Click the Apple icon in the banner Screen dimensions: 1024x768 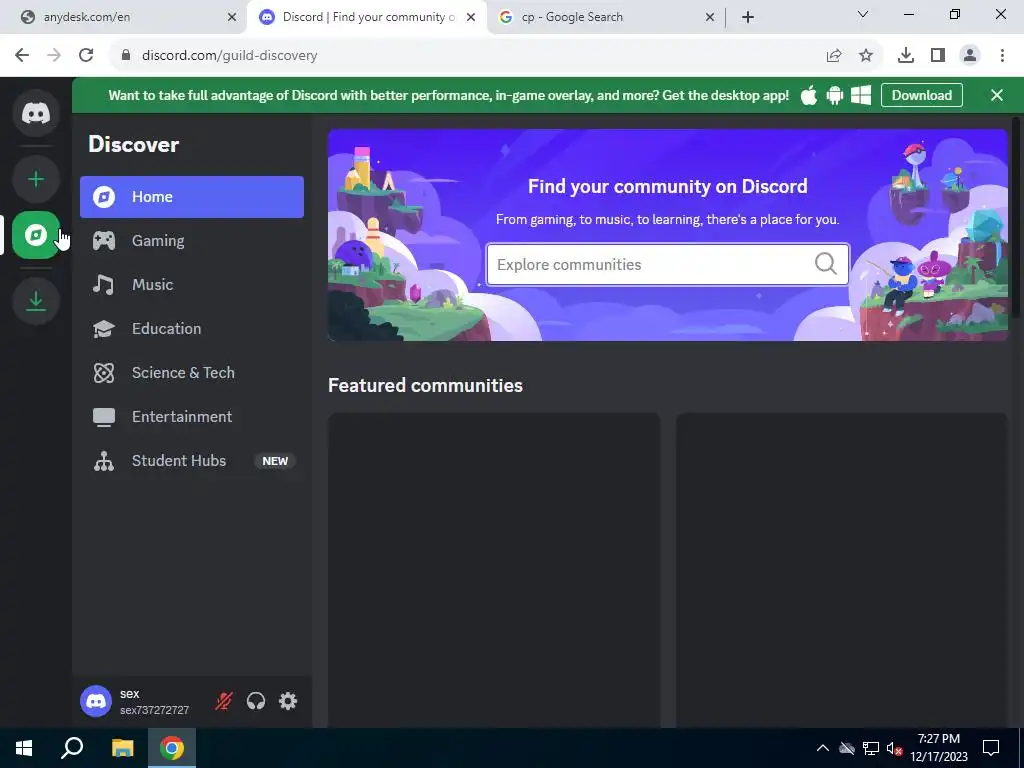click(x=809, y=95)
